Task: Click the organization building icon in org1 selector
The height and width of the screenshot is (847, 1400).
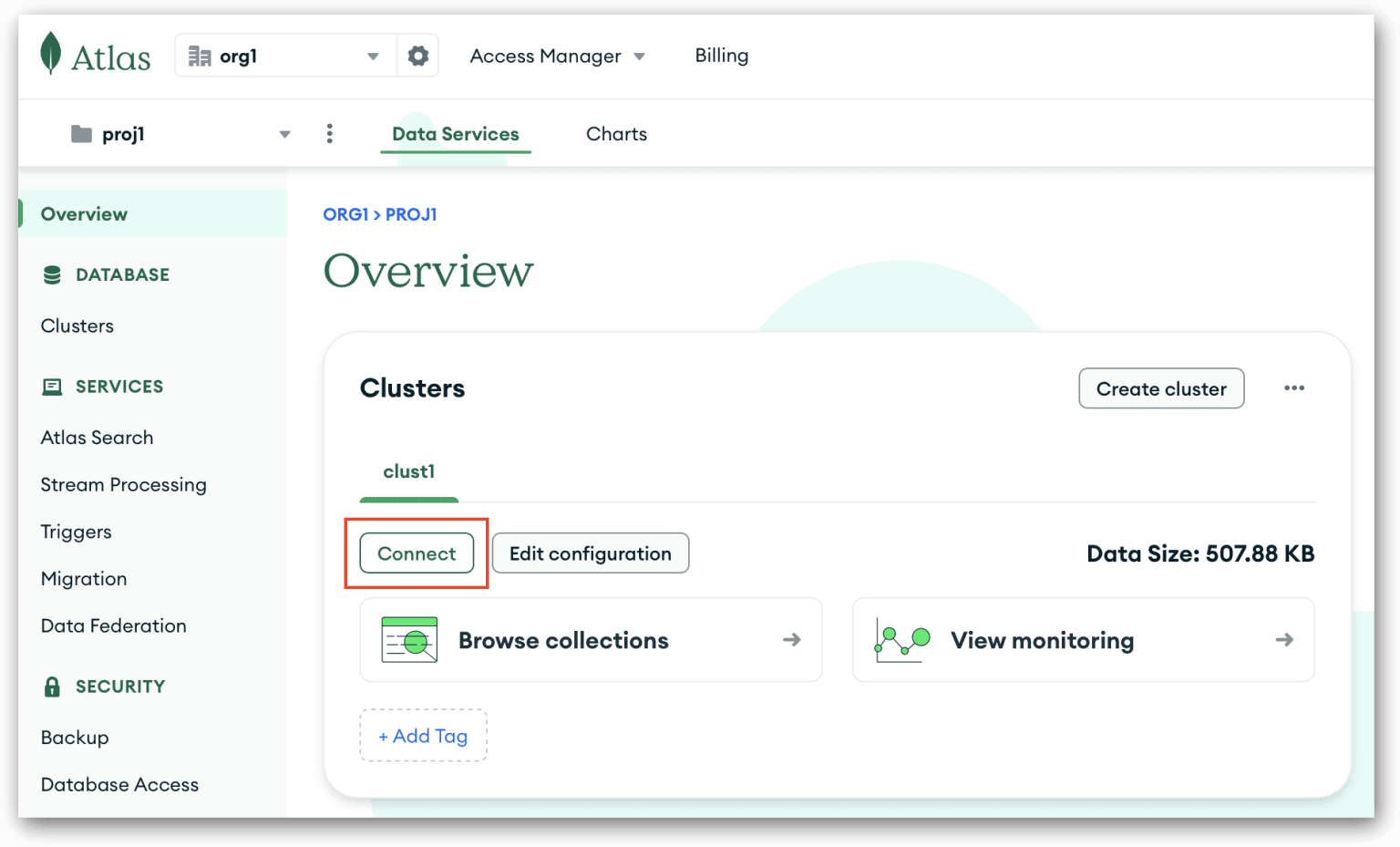Action: (200, 55)
